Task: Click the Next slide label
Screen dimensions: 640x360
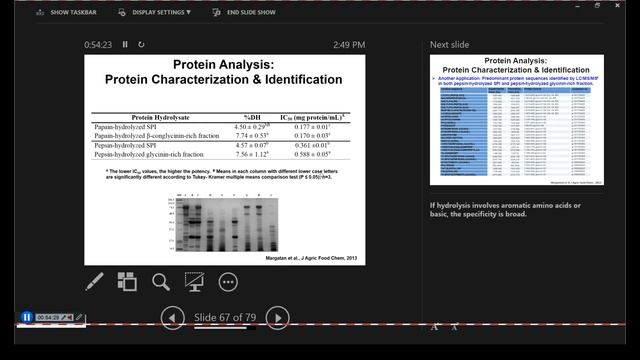Action: point(449,44)
